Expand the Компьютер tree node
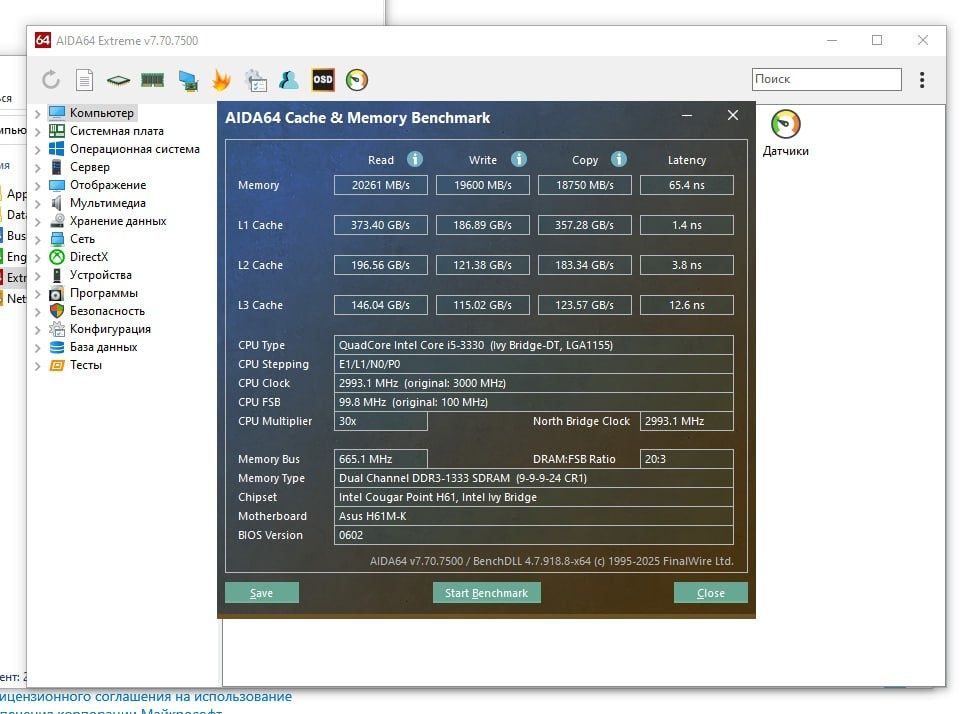This screenshot has width=967, height=714. (38, 113)
